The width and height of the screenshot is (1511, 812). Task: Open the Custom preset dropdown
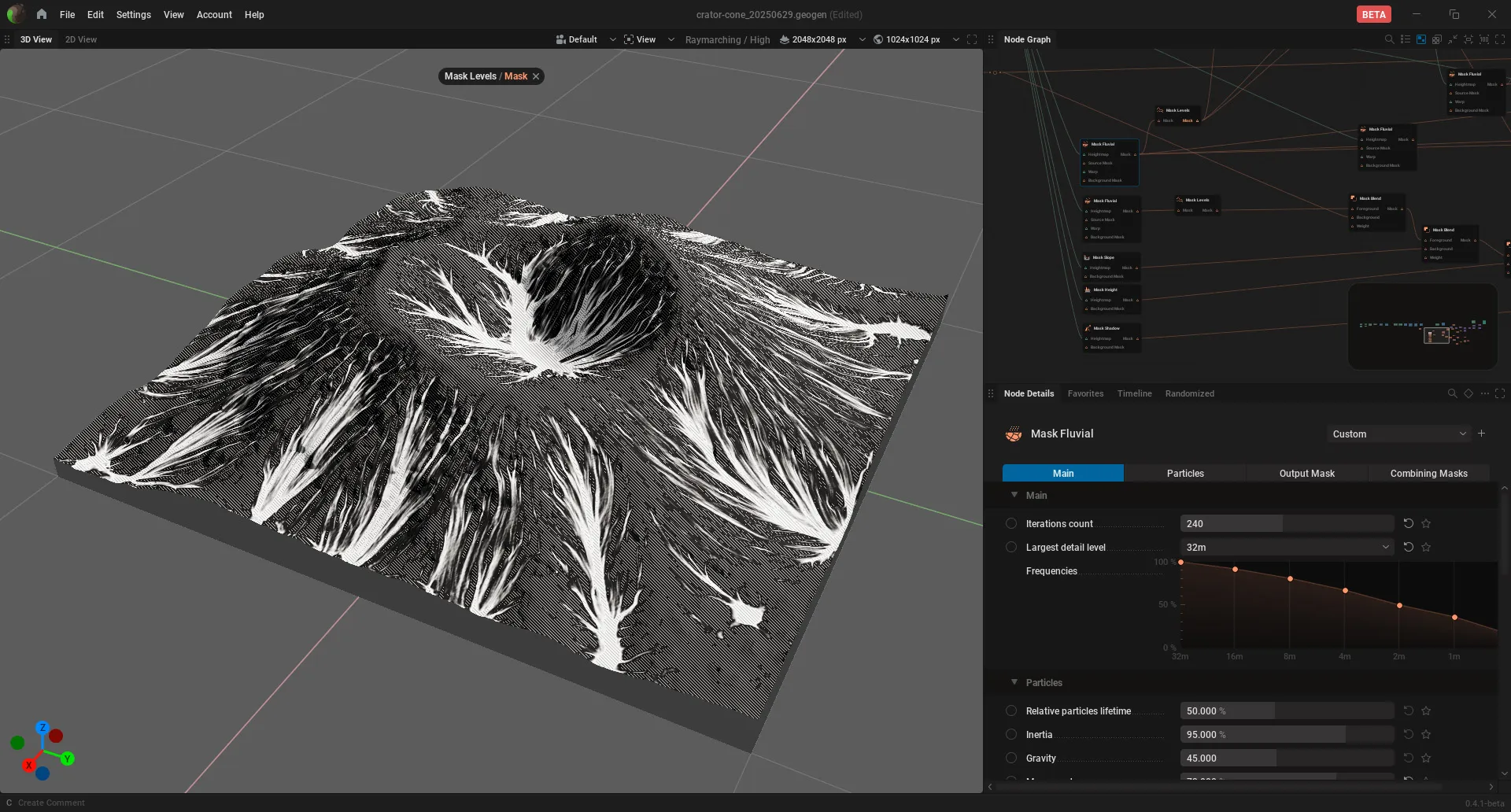[1398, 434]
